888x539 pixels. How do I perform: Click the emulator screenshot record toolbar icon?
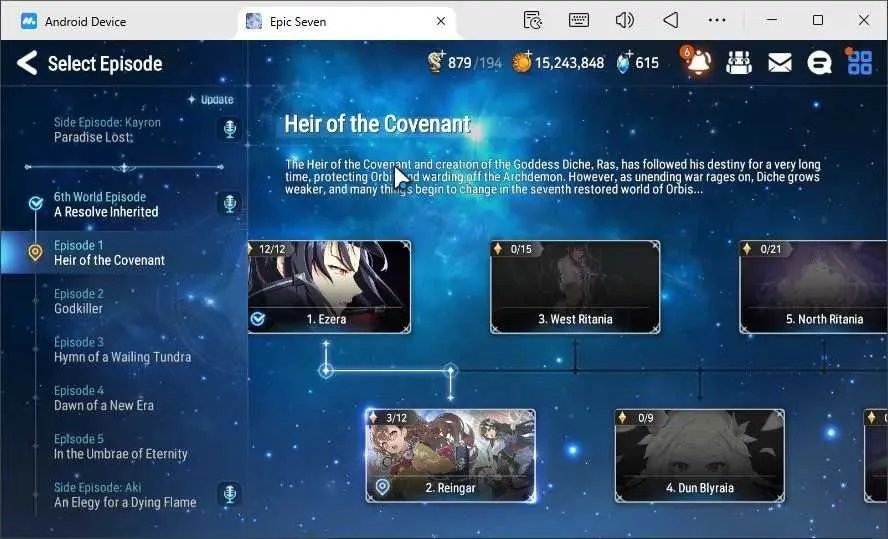532,20
